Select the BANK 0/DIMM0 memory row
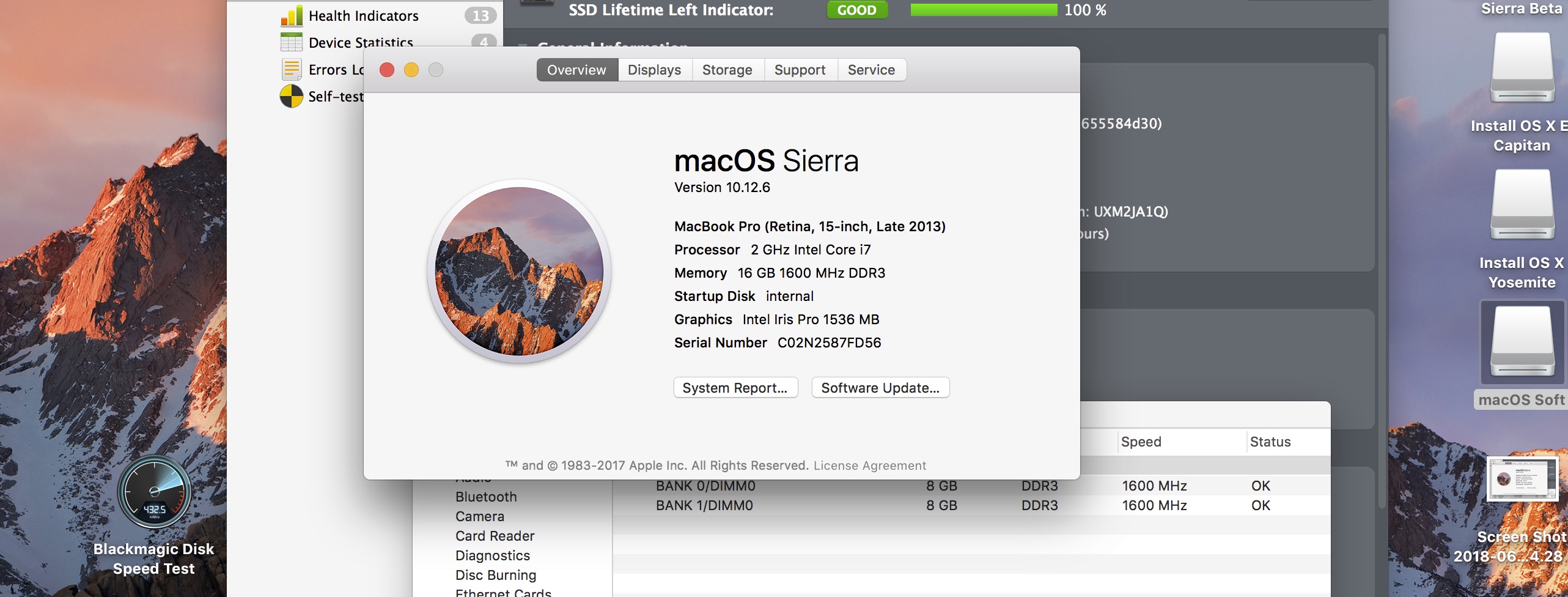 [x=971, y=486]
